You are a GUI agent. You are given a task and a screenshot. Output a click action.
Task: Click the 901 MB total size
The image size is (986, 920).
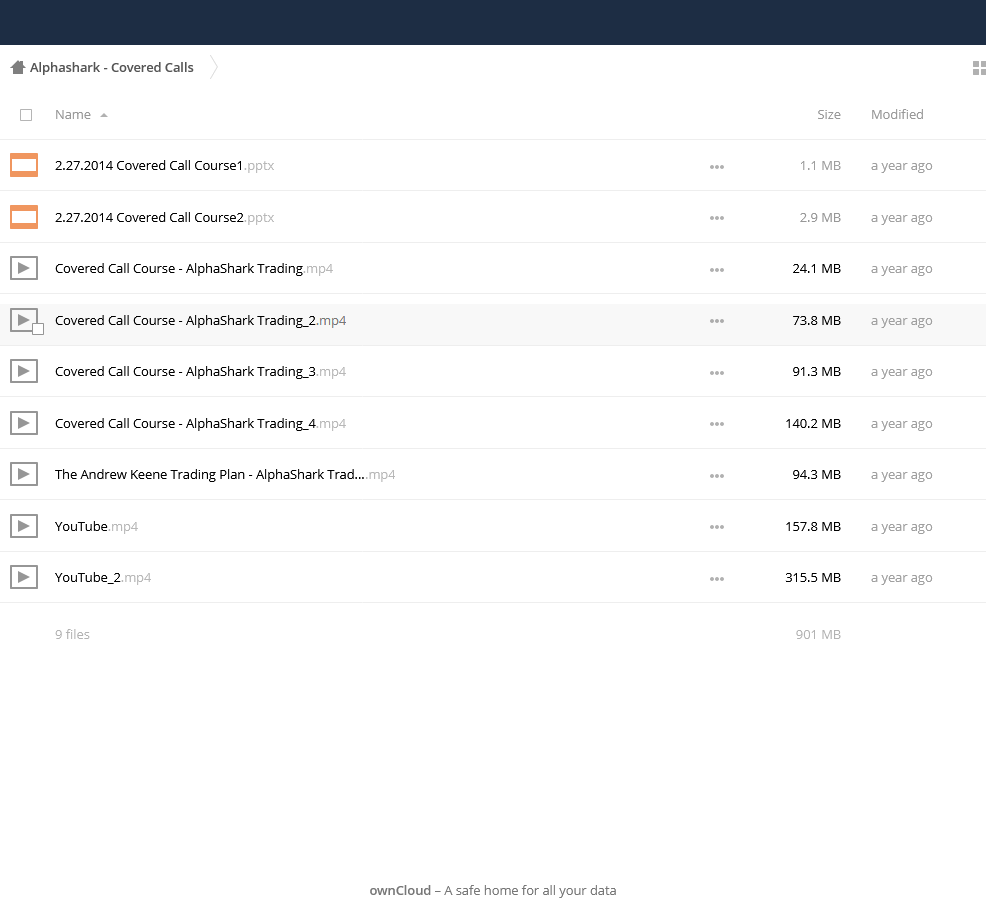(818, 635)
